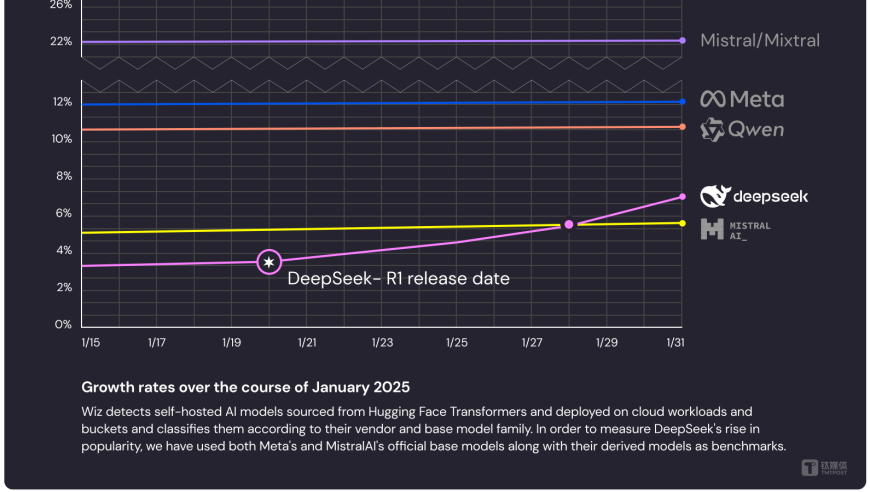870x492 pixels.
Task: Click the 'Meta' wordmark text in legend
Action: tap(757, 100)
